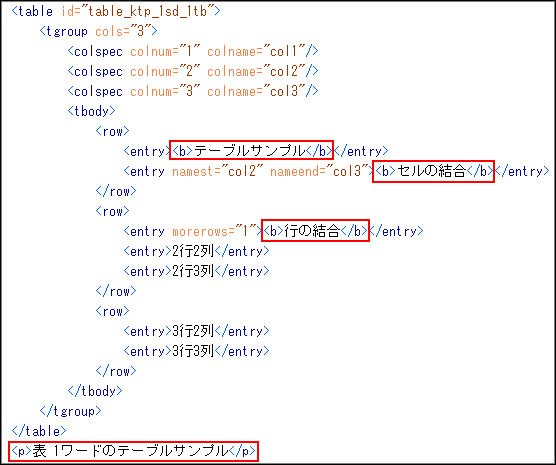
Task: Click the 3行3列 entry line
Action: (196, 351)
